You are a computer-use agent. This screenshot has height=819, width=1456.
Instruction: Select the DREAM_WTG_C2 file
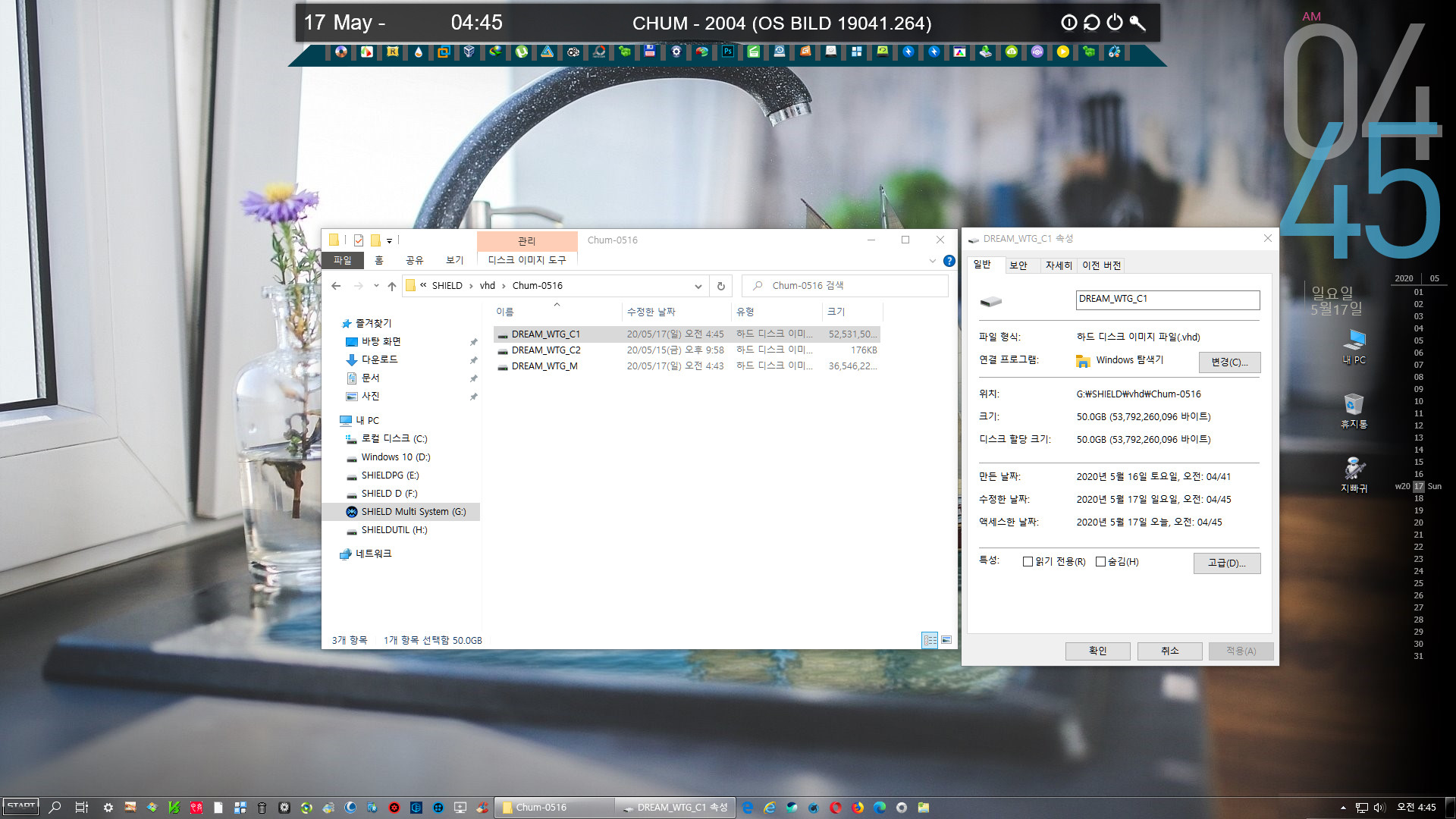[x=686, y=350]
